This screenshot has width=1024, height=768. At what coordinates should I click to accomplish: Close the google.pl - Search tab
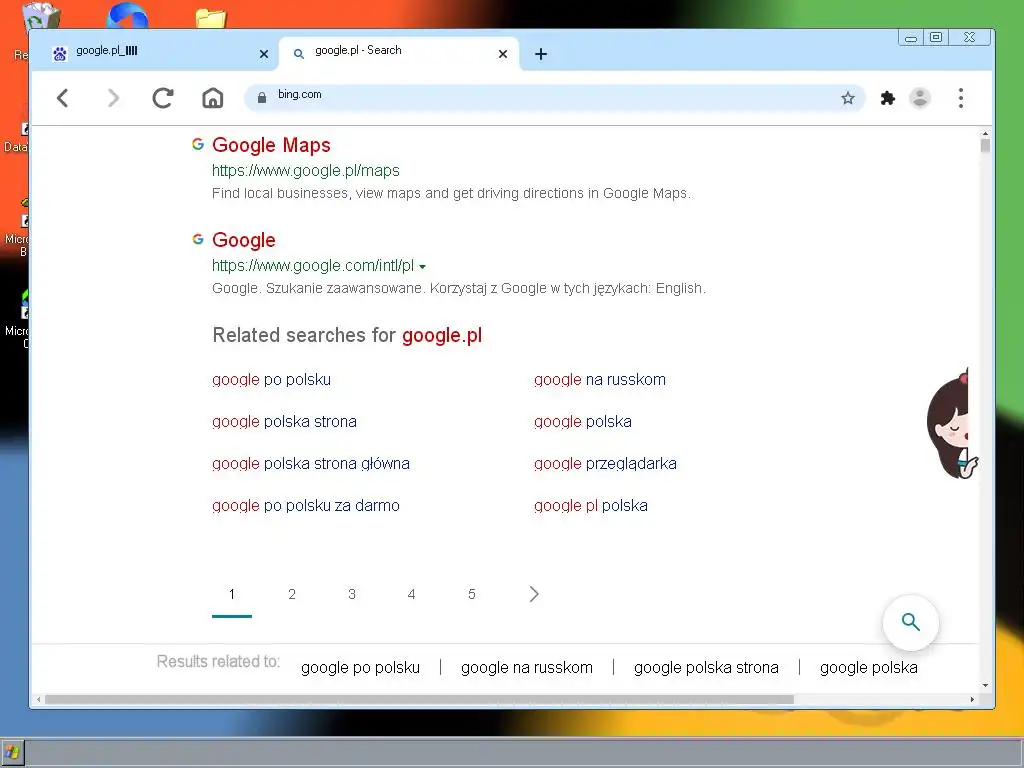click(503, 54)
